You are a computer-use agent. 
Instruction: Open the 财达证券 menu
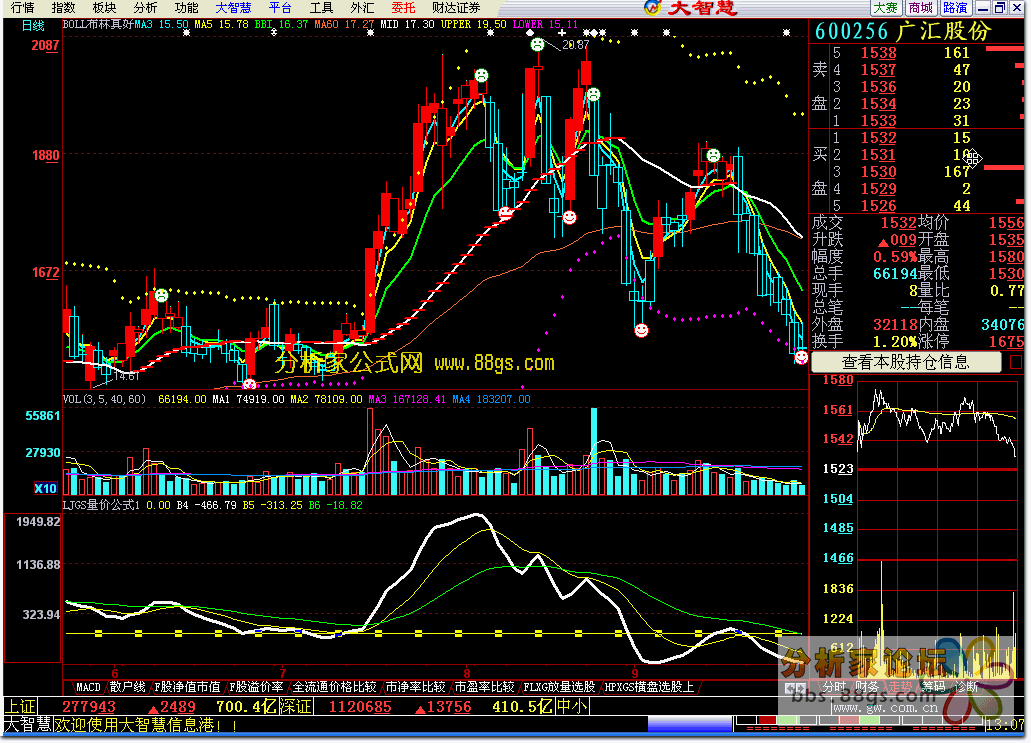[x=456, y=8]
